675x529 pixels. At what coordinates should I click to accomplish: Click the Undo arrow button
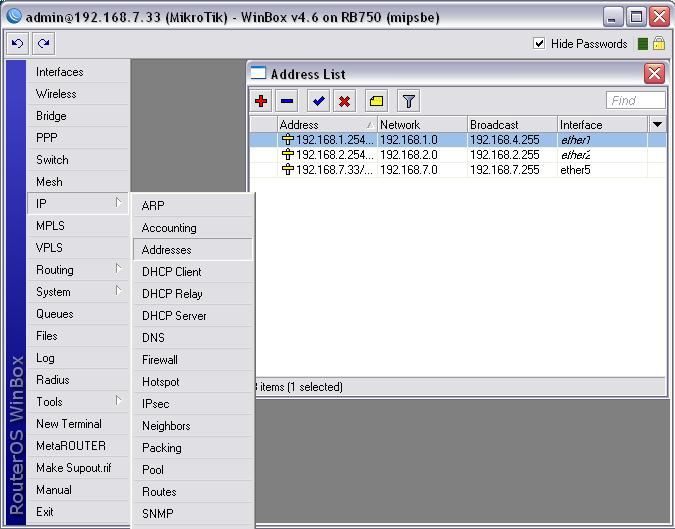click(x=18, y=43)
